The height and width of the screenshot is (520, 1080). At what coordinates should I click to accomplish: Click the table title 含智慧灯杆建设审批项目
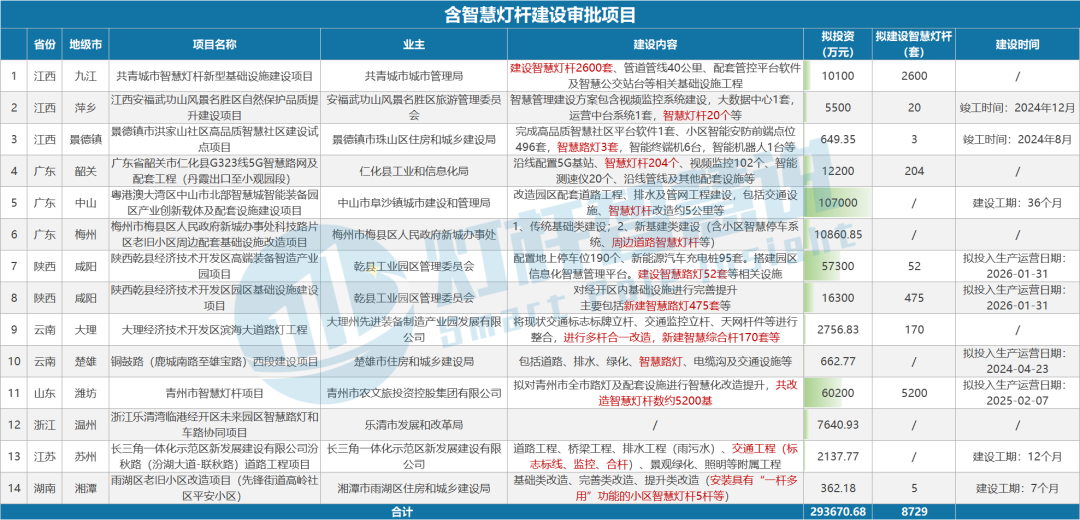tap(540, 14)
